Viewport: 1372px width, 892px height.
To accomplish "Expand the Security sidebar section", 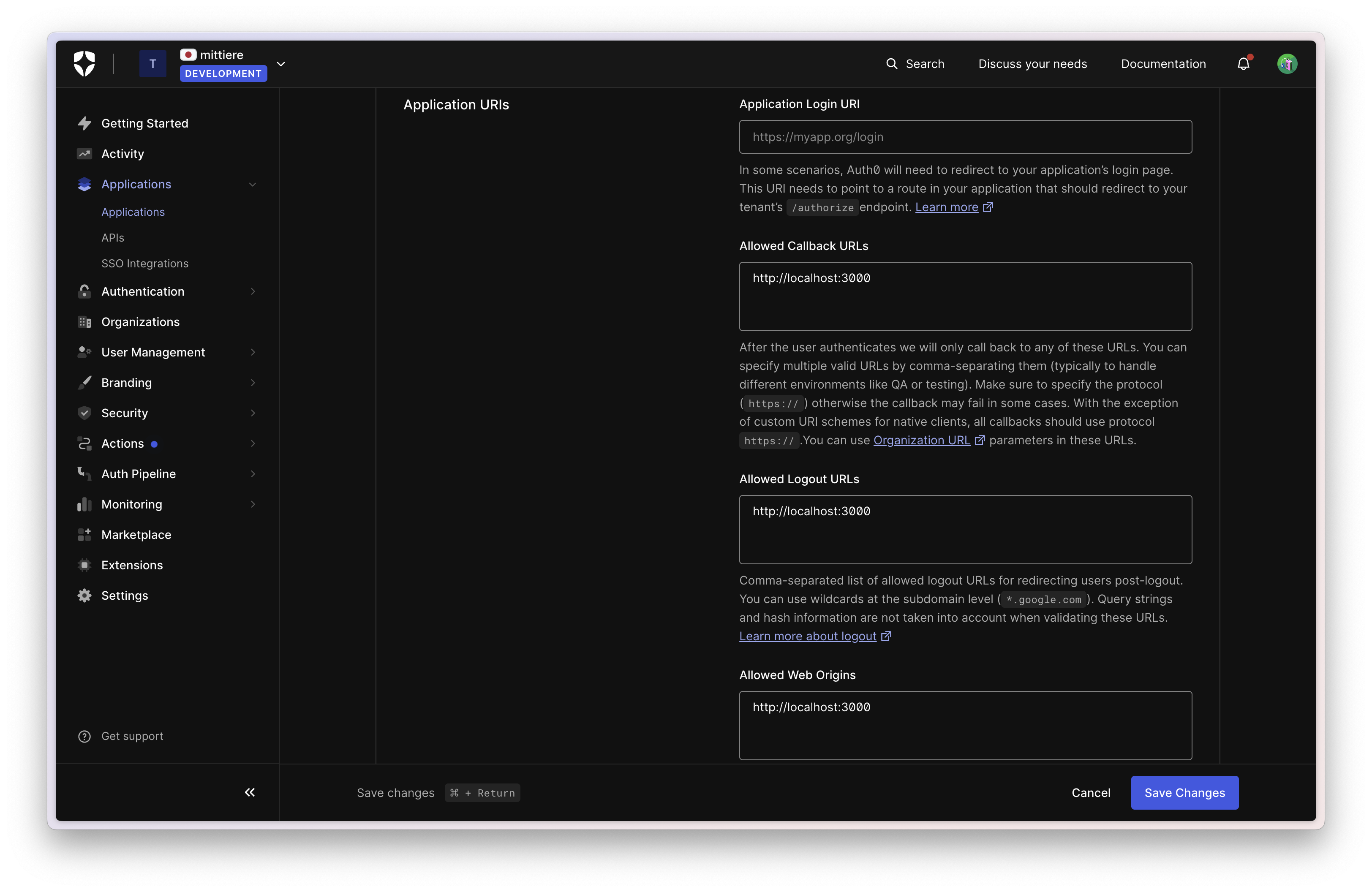I will pos(253,413).
